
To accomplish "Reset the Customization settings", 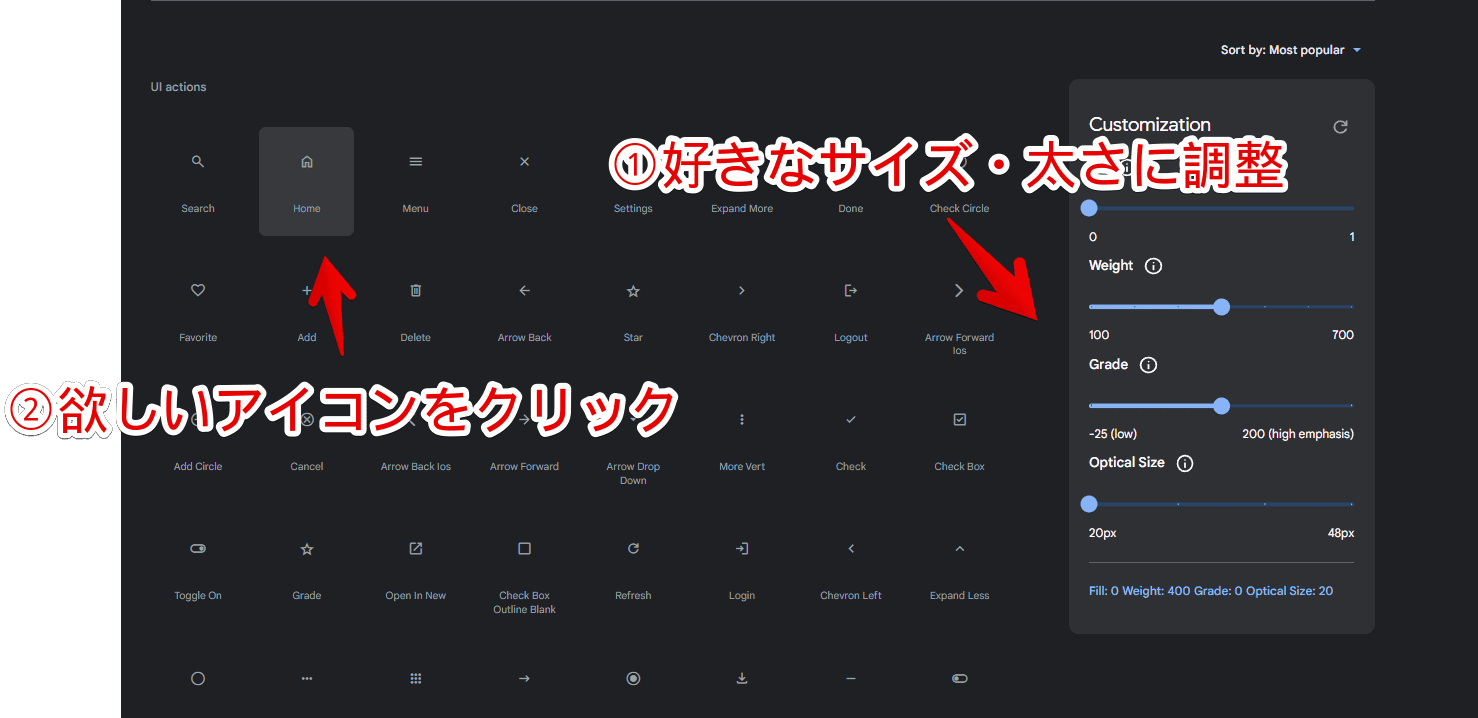I will [1341, 127].
